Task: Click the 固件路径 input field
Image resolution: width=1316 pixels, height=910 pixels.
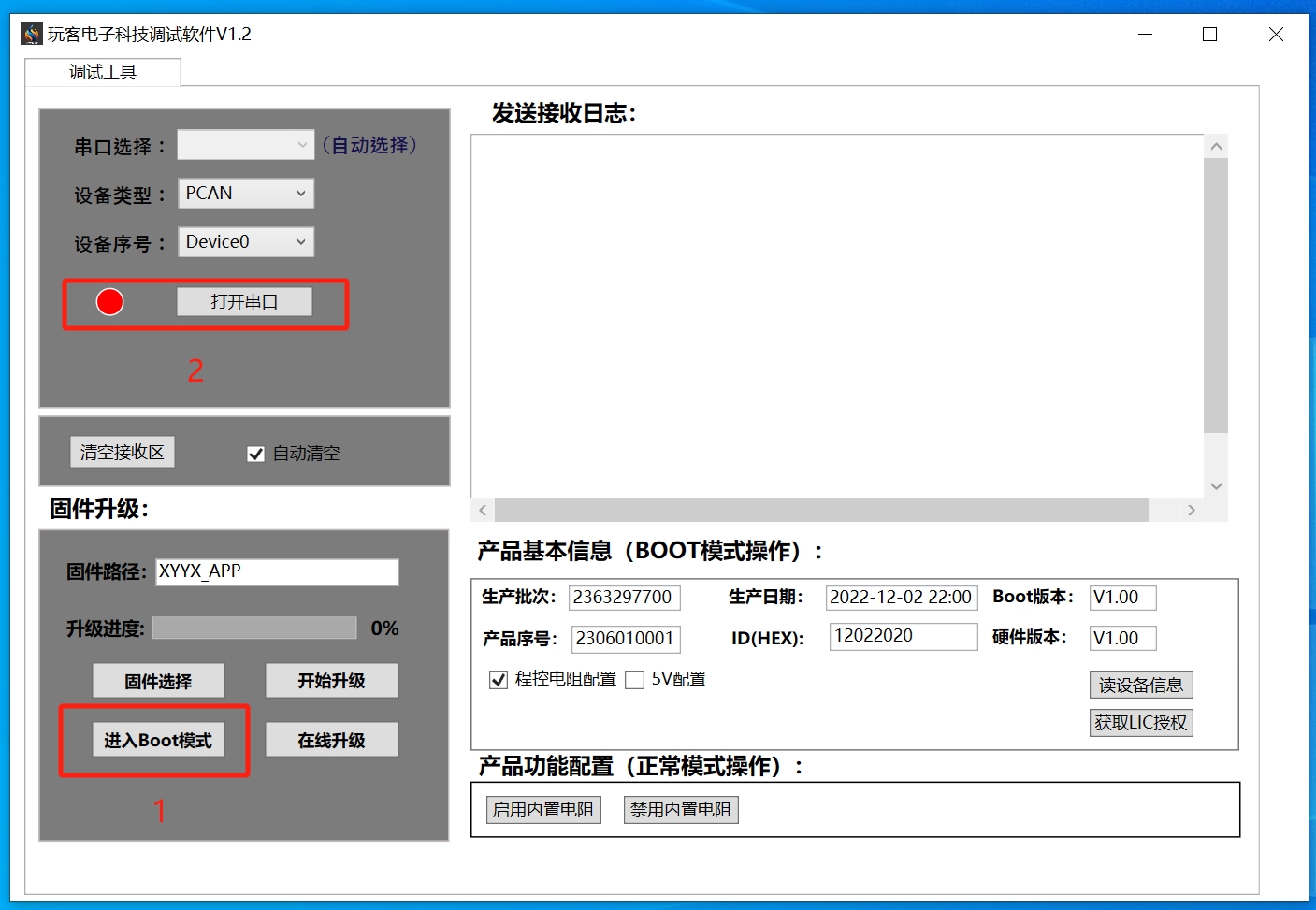Action: coord(277,571)
